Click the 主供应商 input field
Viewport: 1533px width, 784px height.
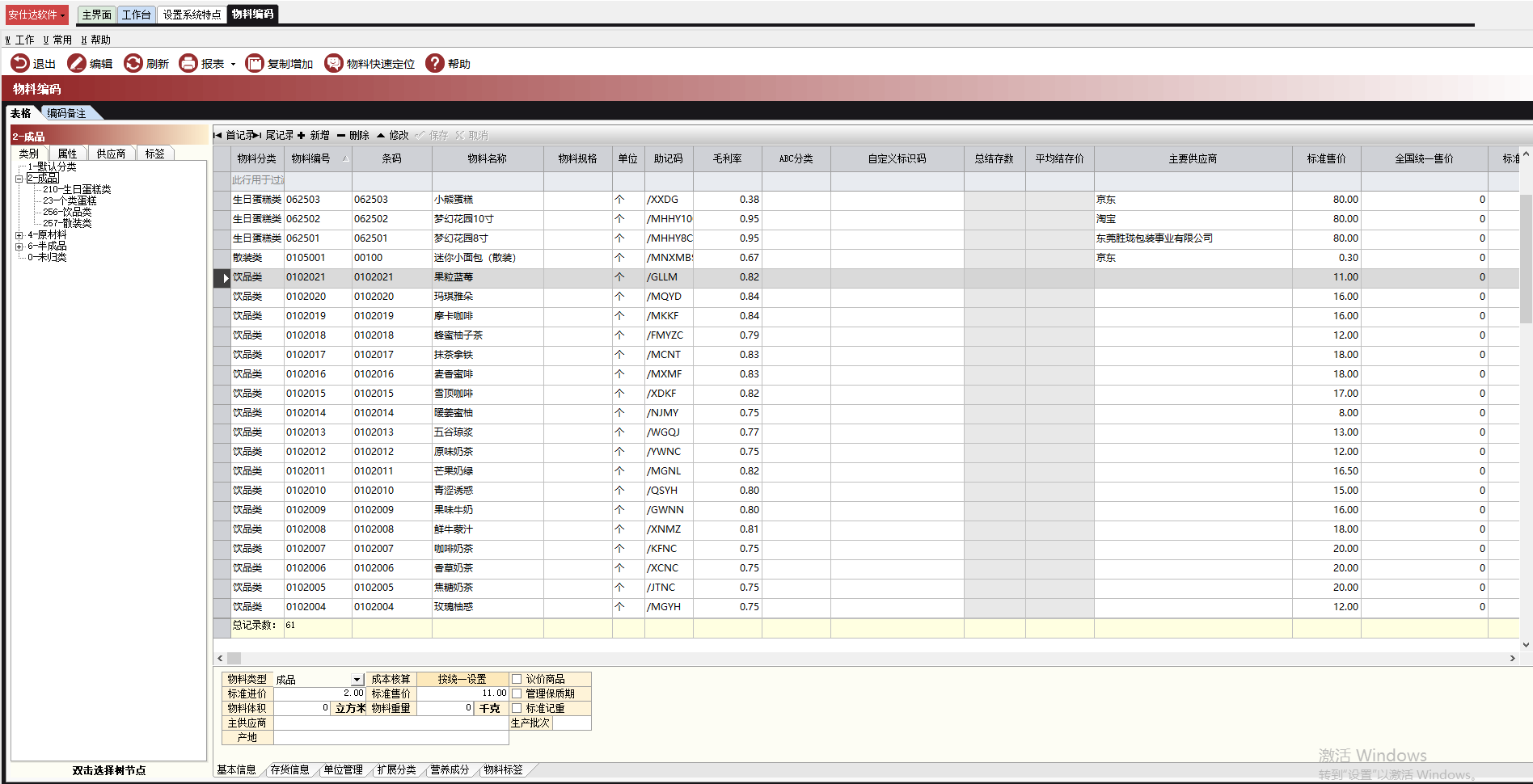(391, 723)
